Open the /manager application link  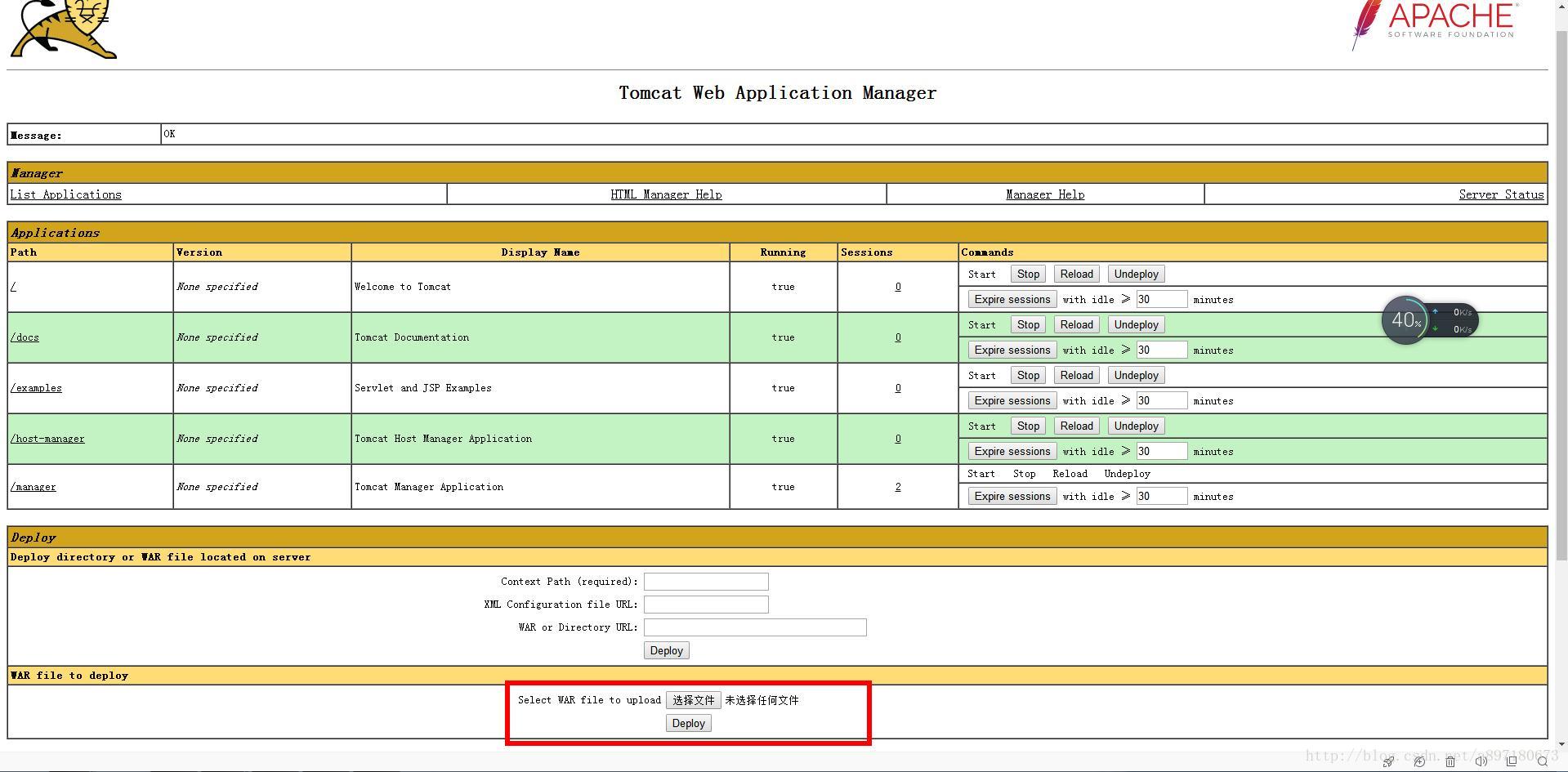coord(34,487)
